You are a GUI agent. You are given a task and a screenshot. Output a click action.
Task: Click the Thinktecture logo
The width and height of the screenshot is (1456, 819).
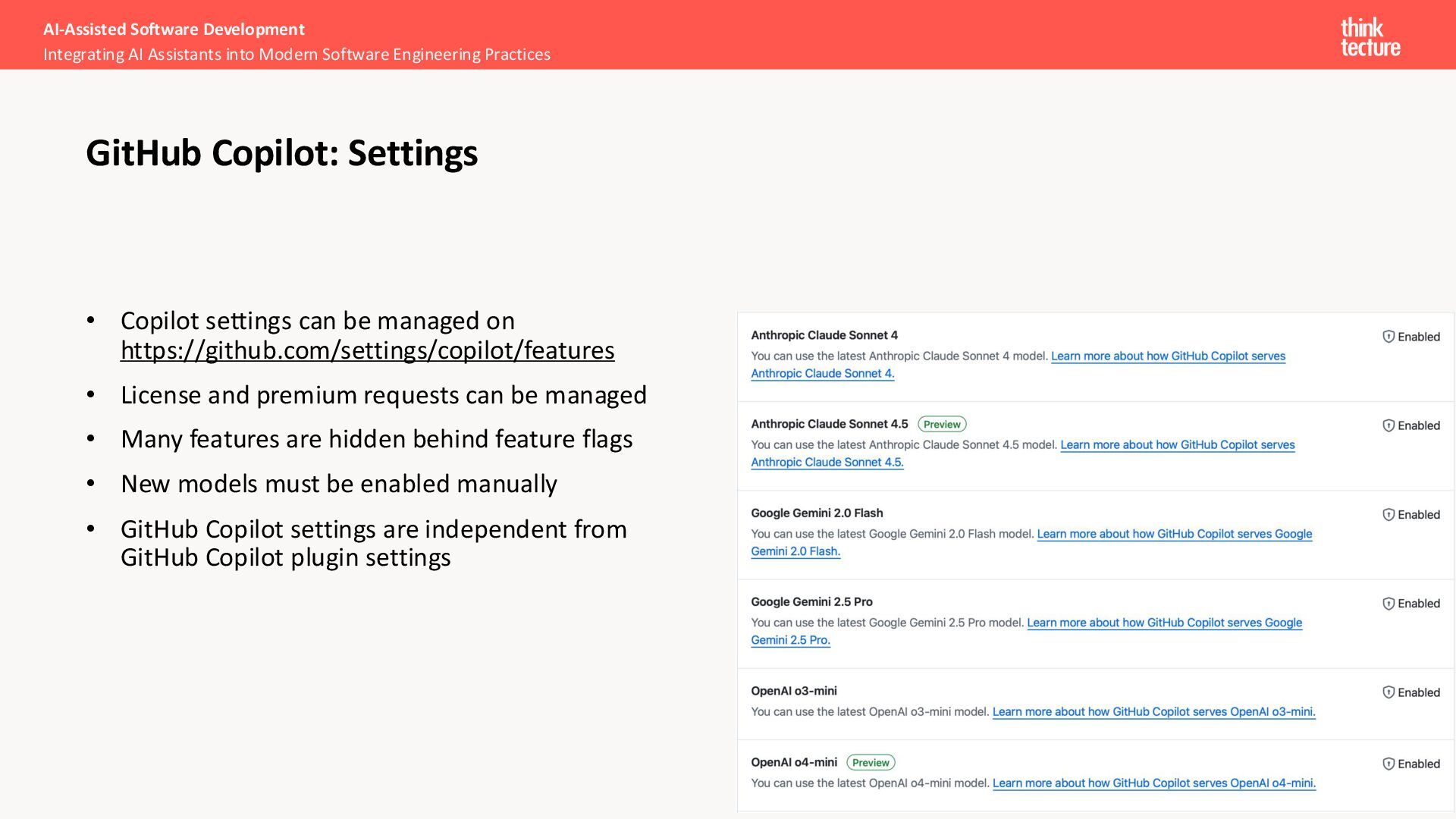(1370, 37)
